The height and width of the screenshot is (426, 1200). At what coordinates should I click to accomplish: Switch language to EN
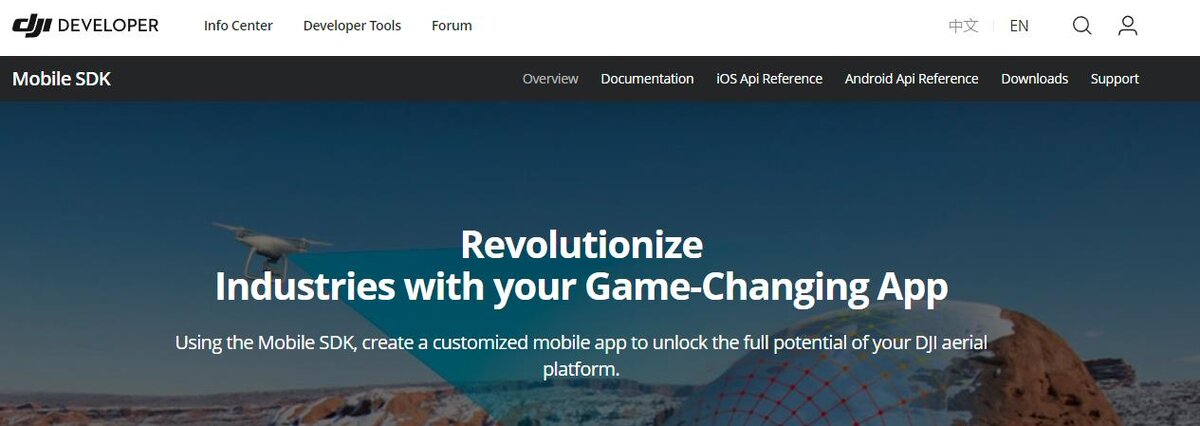[x=1019, y=26]
